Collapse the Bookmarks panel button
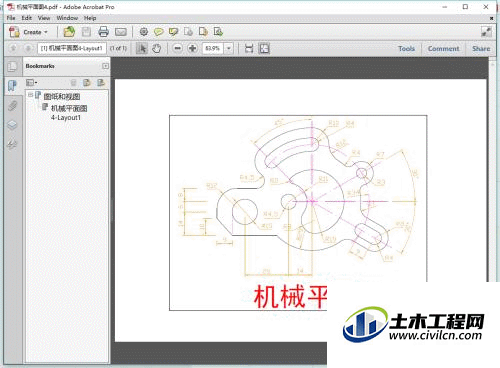Image resolution: width=500 pixels, height=368 pixels. [x=105, y=66]
